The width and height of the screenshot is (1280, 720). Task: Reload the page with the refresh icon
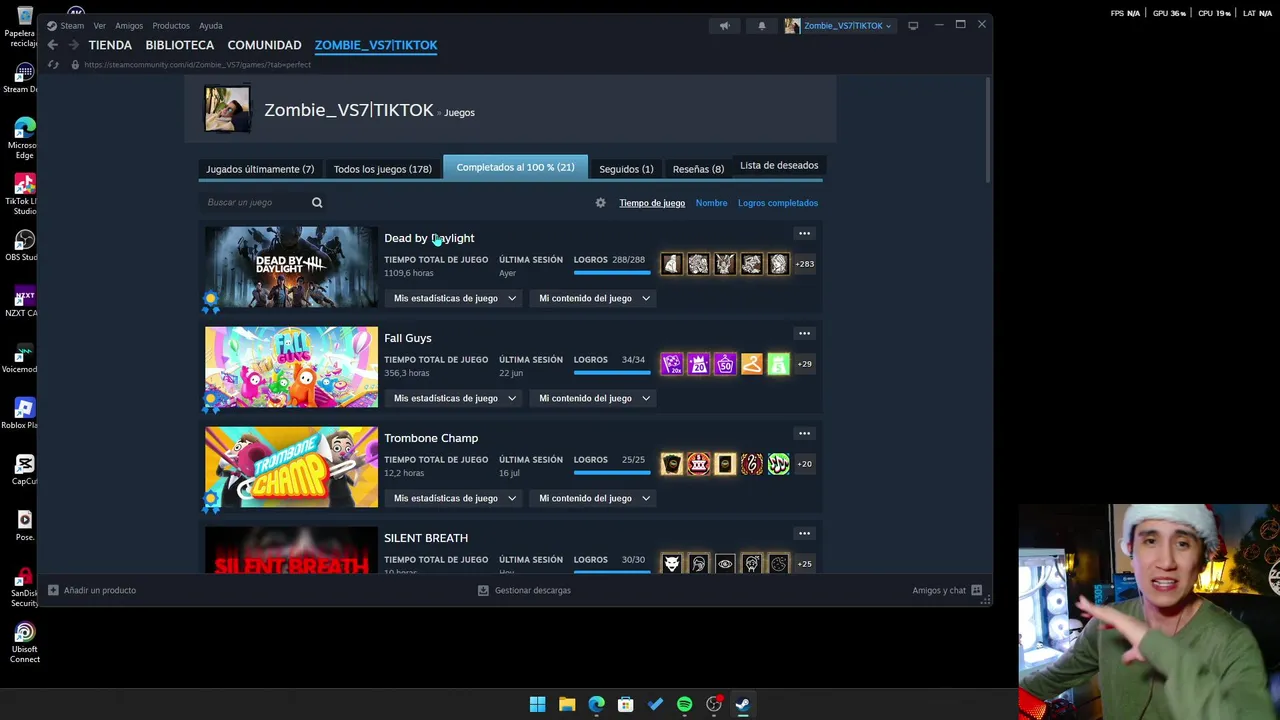pos(53,65)
